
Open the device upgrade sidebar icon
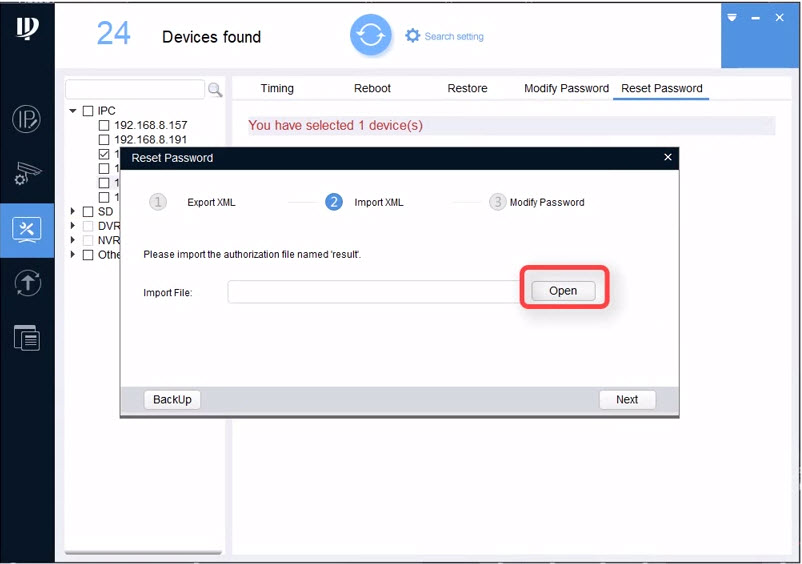27,283
